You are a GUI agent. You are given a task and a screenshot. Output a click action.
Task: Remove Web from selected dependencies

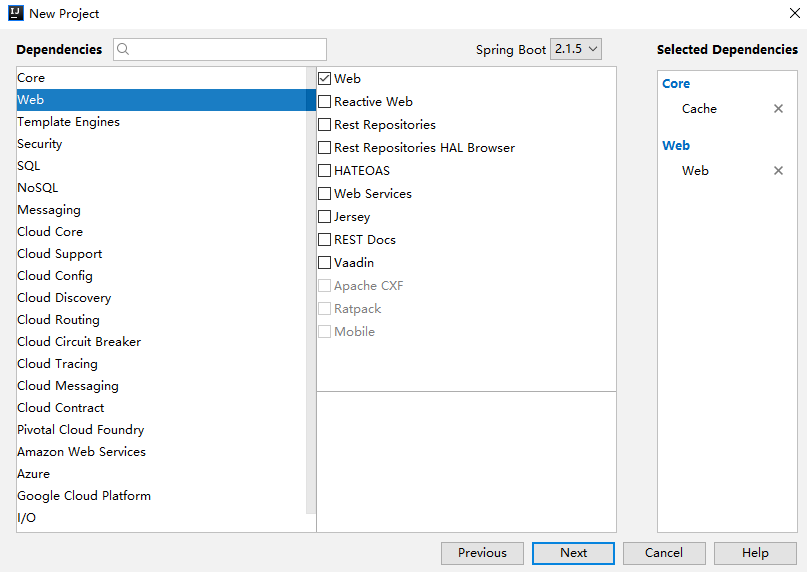778,171
